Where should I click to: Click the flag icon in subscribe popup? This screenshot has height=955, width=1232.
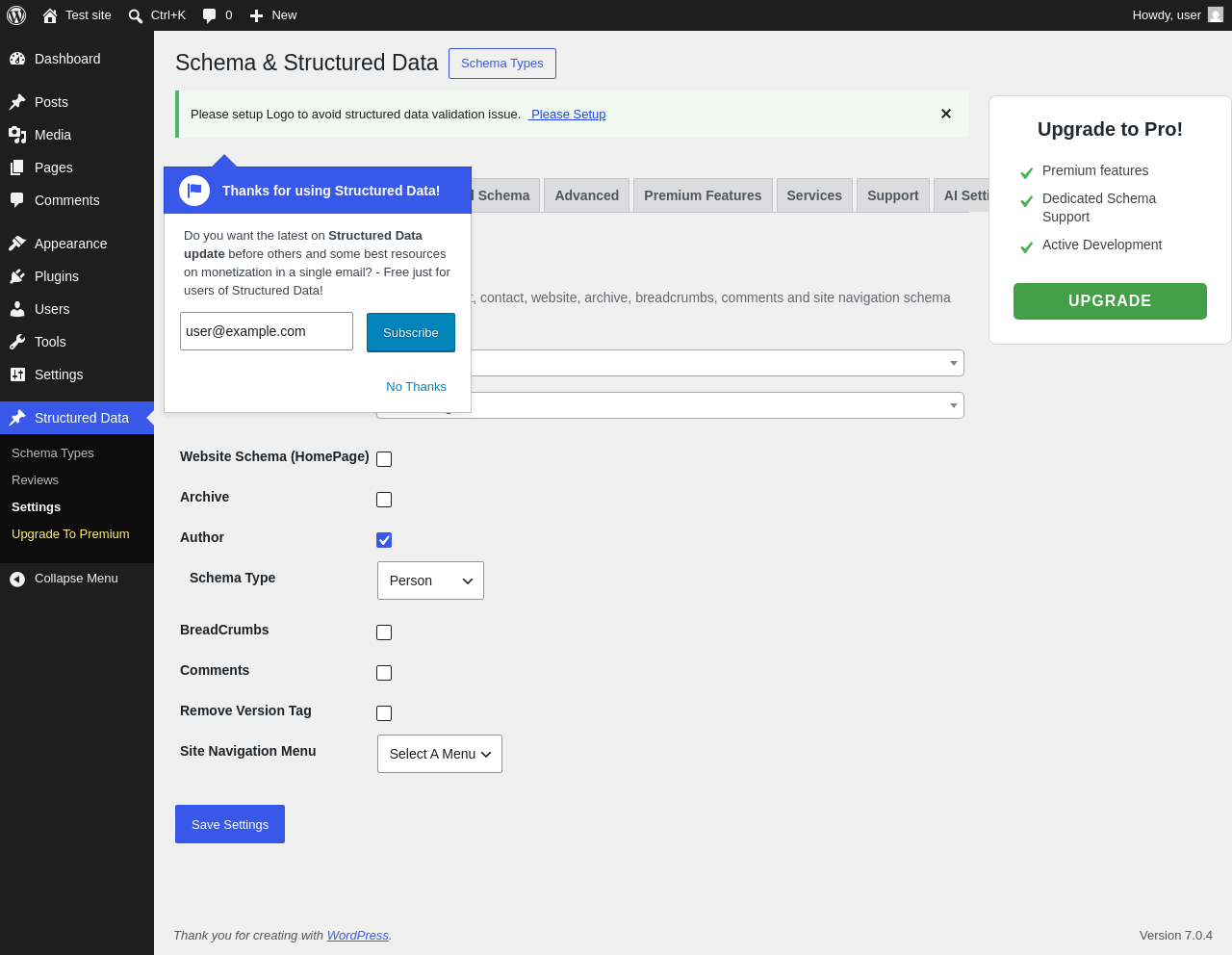[x=194, y=191]
